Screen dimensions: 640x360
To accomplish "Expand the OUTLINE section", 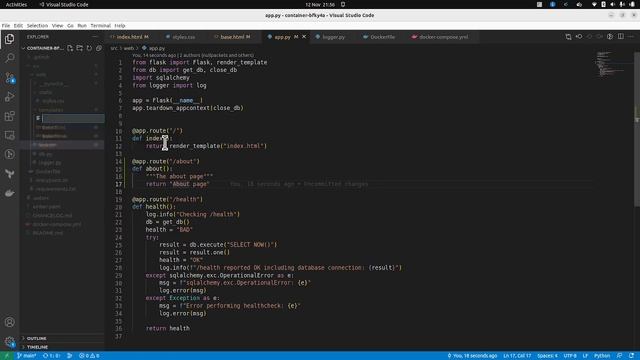I will pyautogui.click(x=62, y=338).
